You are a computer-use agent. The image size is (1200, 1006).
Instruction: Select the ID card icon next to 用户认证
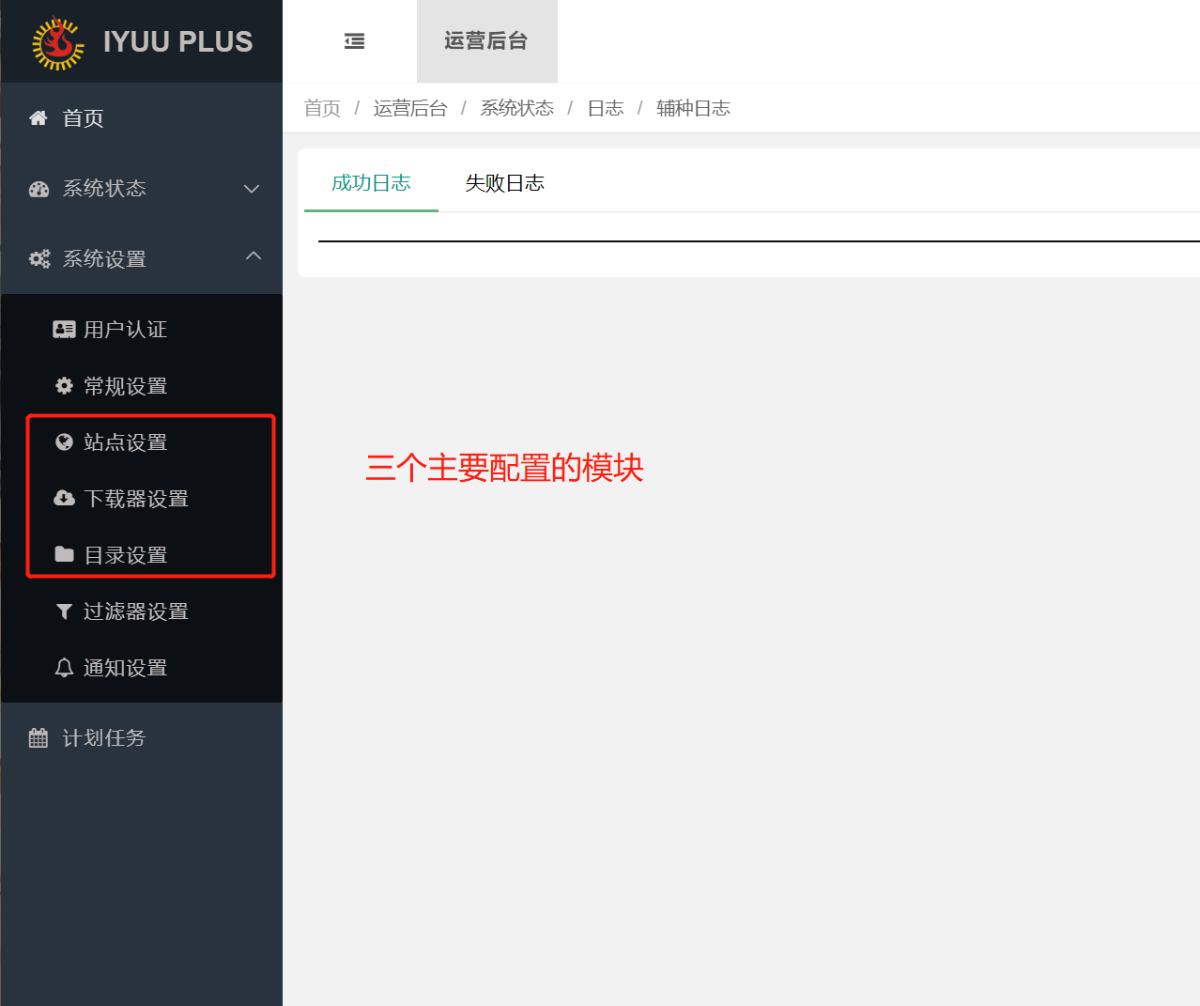63,329
